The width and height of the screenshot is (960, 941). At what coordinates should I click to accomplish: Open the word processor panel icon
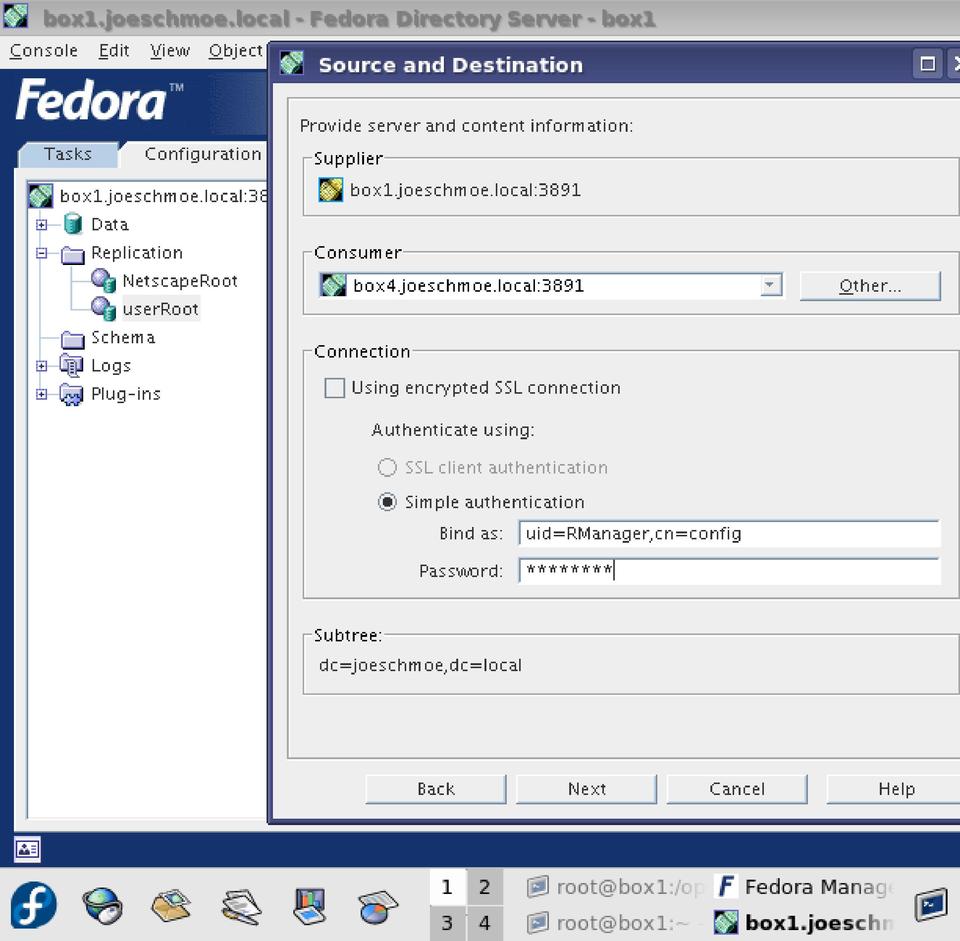click(241, 906)
